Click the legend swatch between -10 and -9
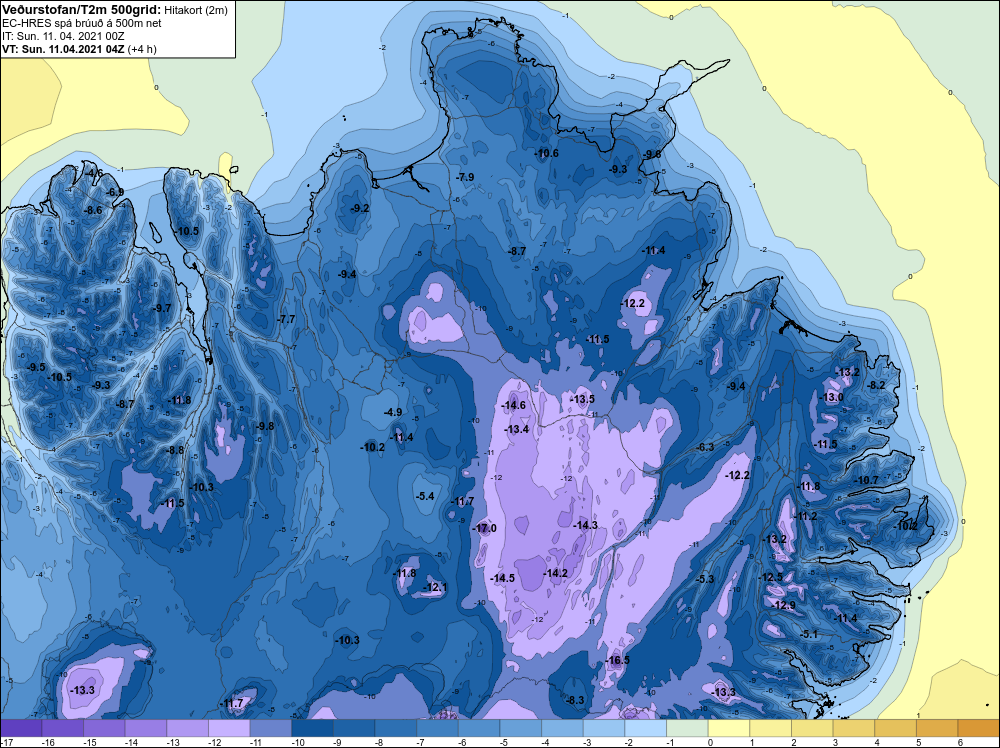1000x748 pixels. tap(312, 728)
